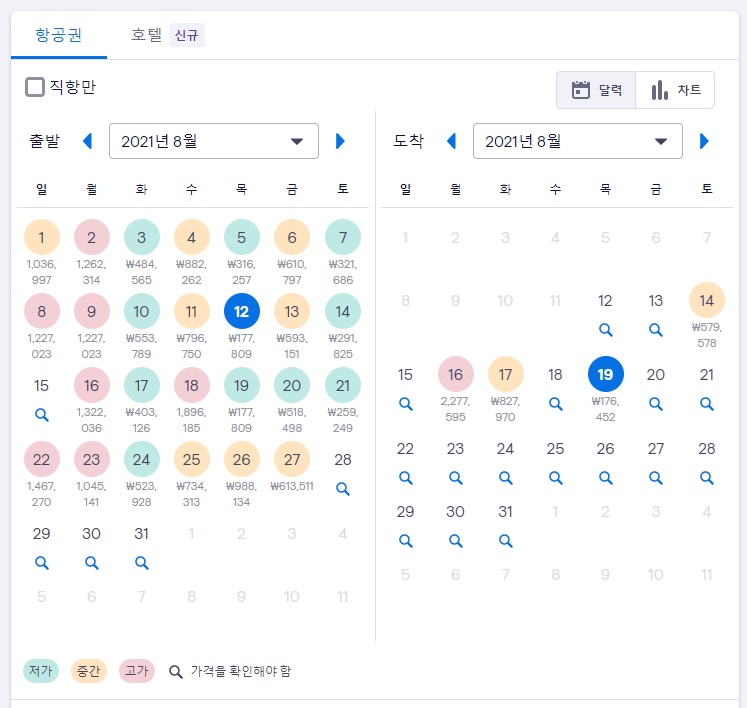
Task: Switch to the 호텔 hotels tab
Action: [146, 35]
